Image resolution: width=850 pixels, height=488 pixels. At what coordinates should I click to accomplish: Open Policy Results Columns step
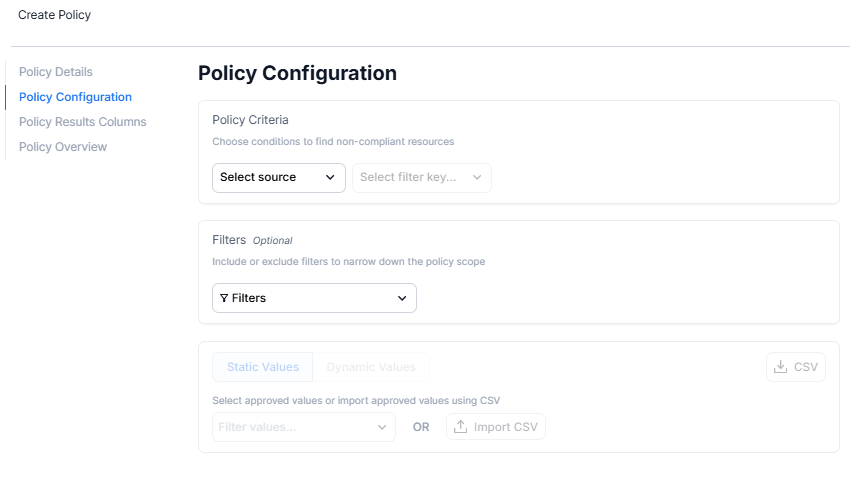pyautogui.click(x=82, y=122)
